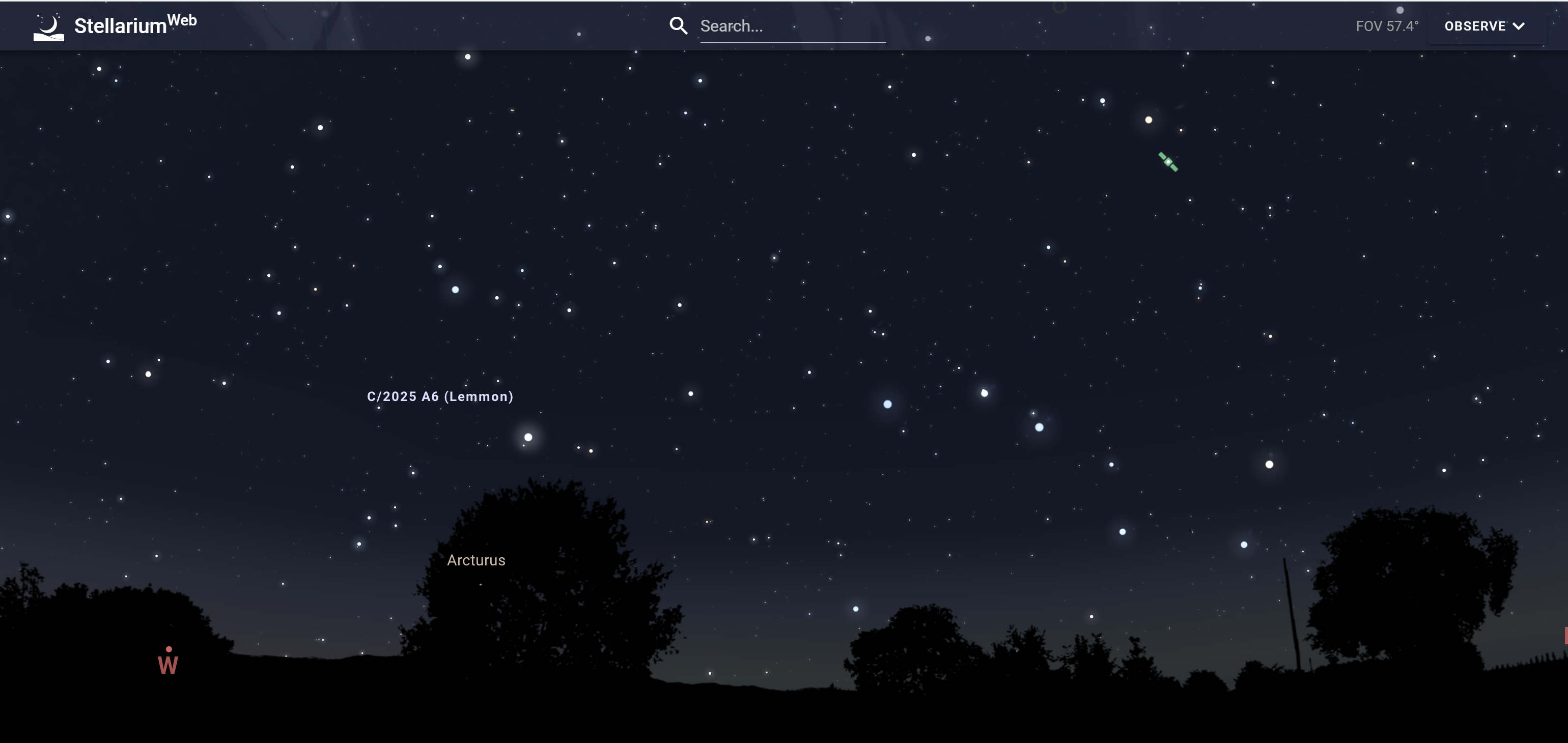
Task: Focus the Search text field
Action: pos(791,26)
